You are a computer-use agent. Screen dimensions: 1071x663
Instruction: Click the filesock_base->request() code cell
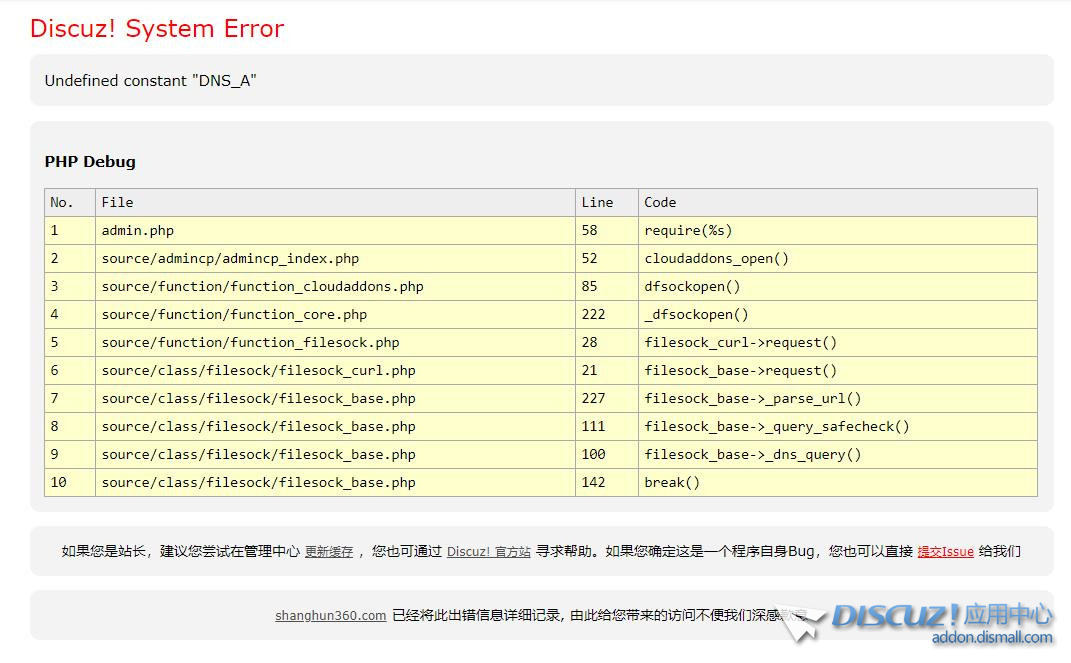pyautogui.click(x=837, y=371)
